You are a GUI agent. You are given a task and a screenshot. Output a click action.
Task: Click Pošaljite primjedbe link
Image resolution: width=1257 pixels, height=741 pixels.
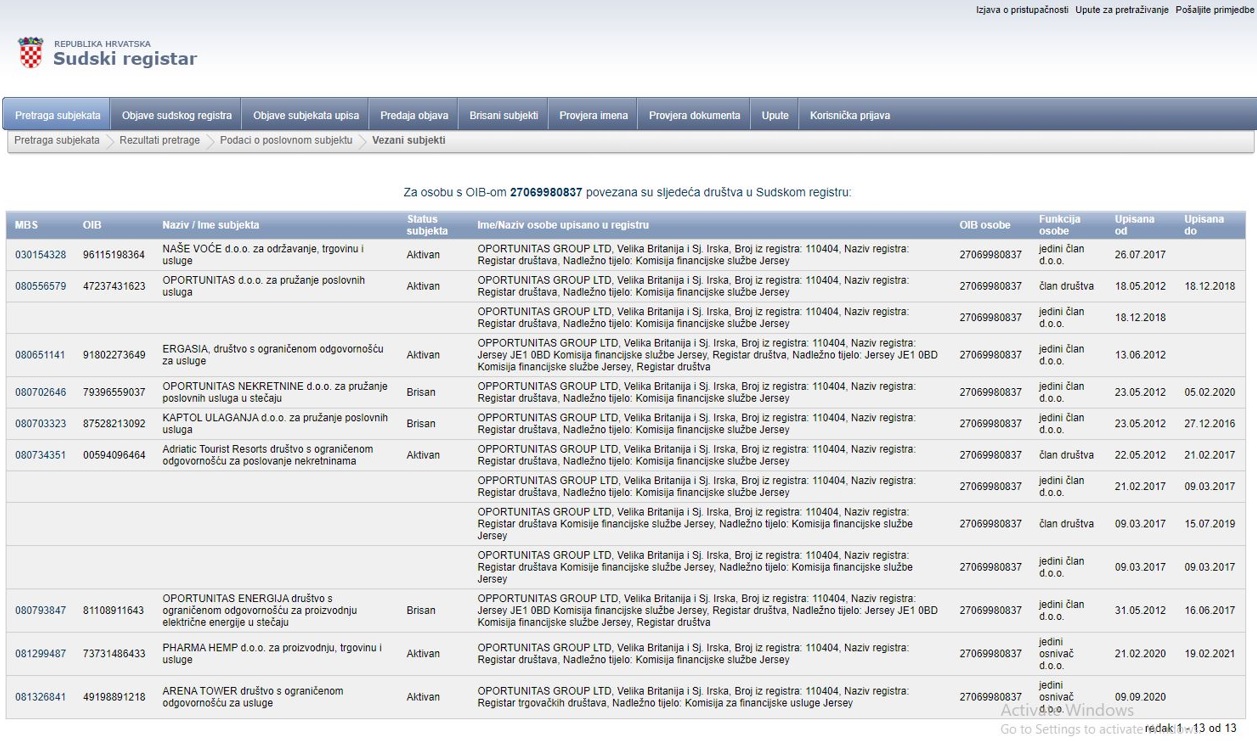tap(1214, 10)
